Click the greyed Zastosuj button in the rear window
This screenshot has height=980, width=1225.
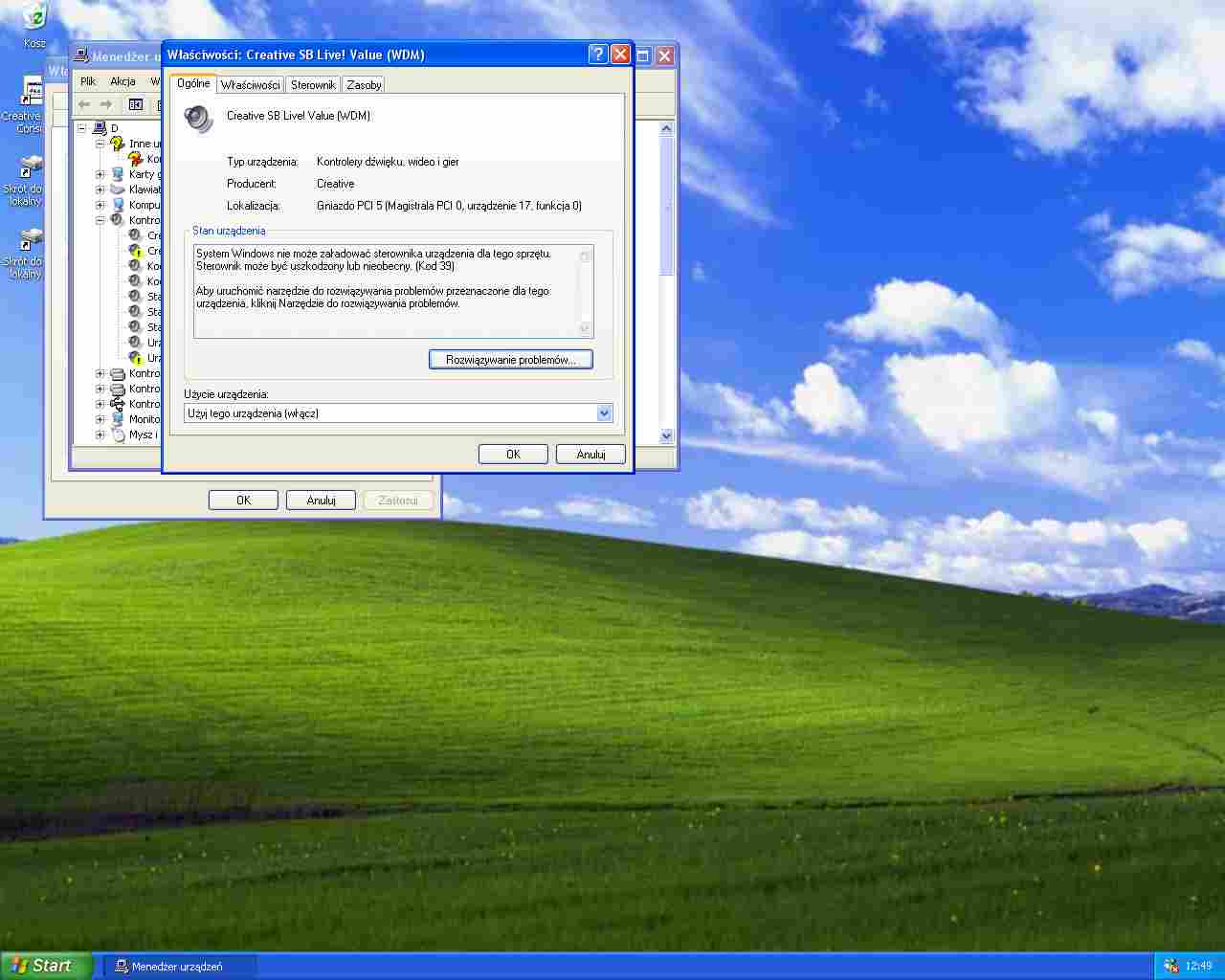click(398, 501)
